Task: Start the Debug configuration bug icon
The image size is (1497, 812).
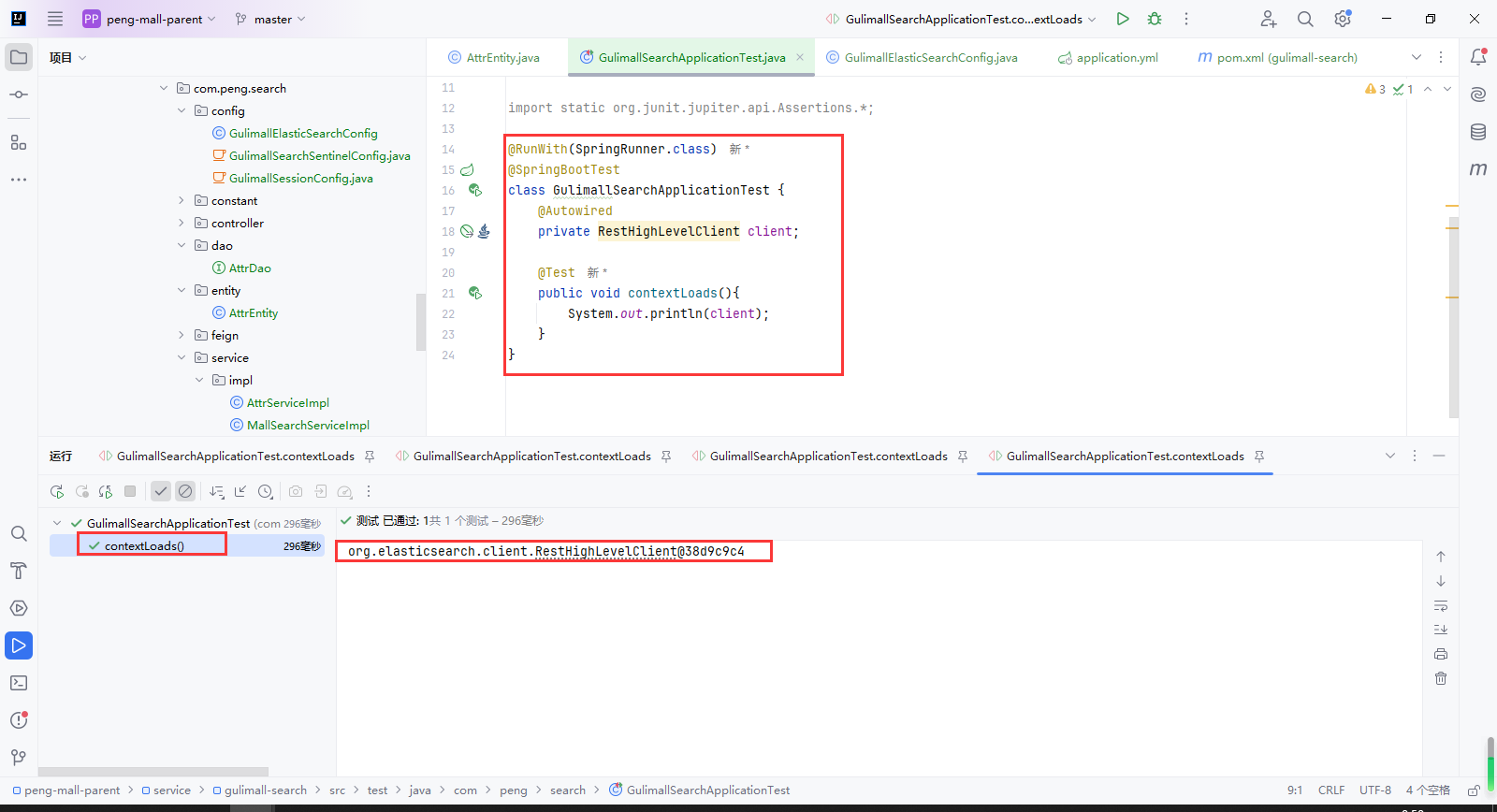Action: pos(1155,19)
